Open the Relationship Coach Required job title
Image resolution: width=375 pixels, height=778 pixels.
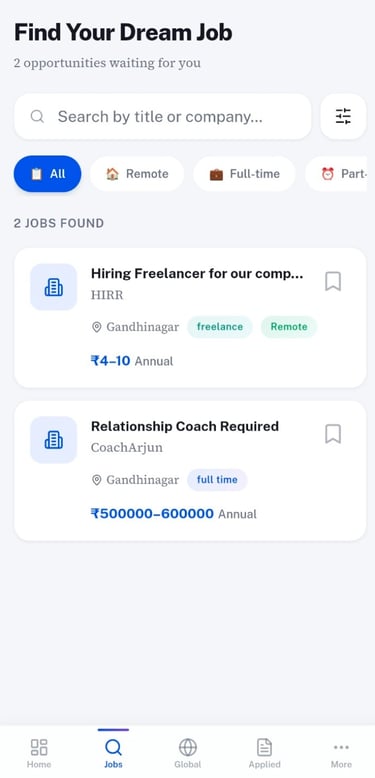click(185, 426)
